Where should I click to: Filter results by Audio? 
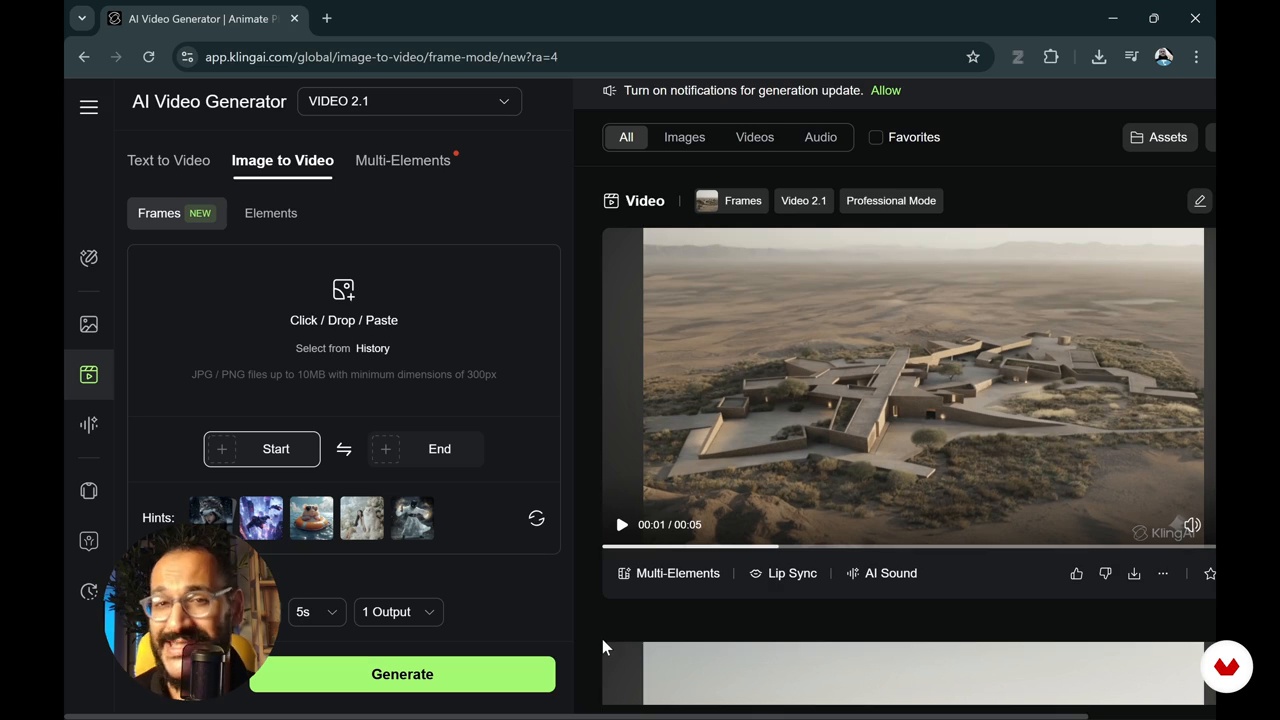pyautogui.click(x=821, y=138)
